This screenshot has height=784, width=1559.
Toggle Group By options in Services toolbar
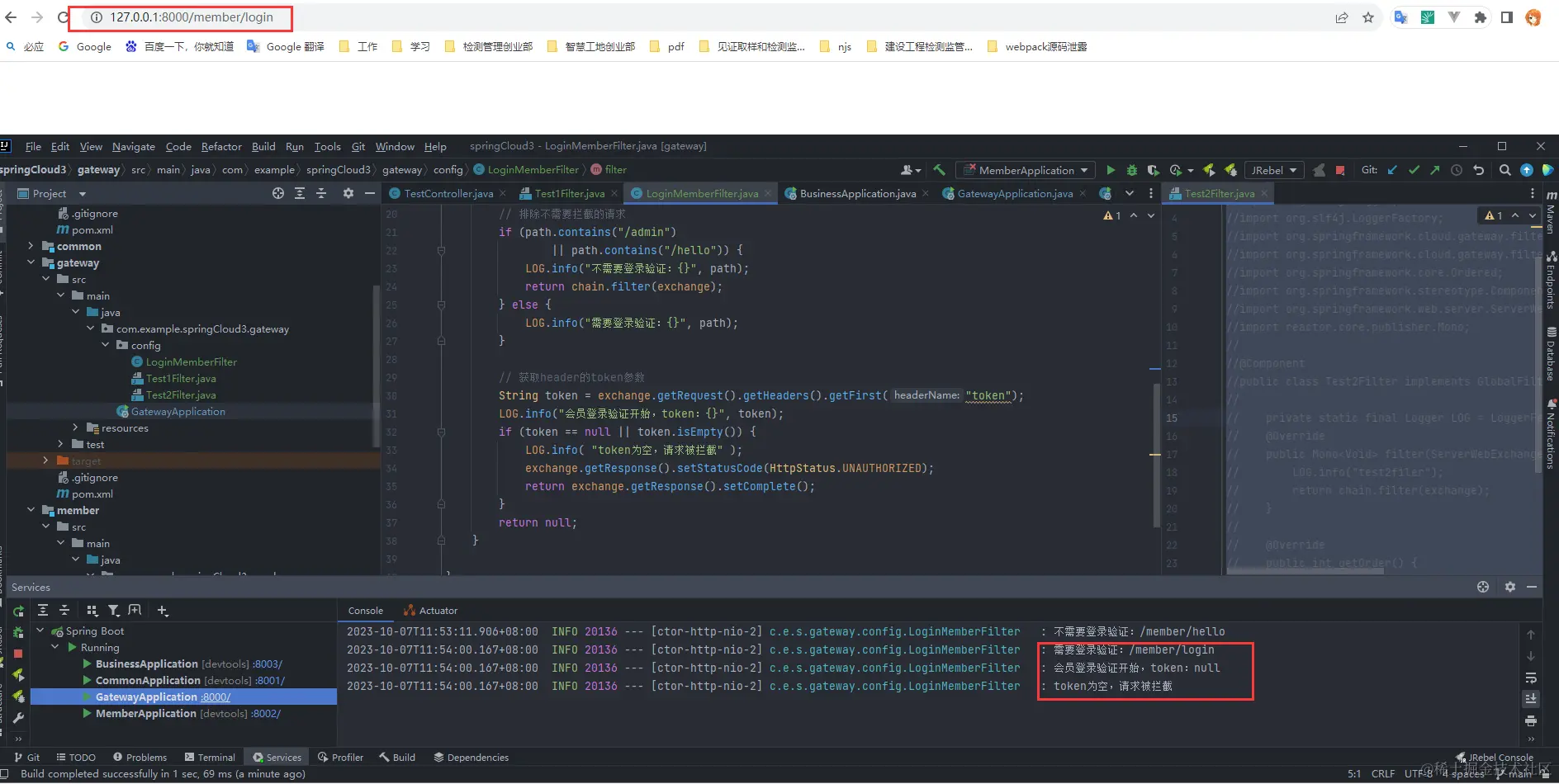(x=92, y=611)
